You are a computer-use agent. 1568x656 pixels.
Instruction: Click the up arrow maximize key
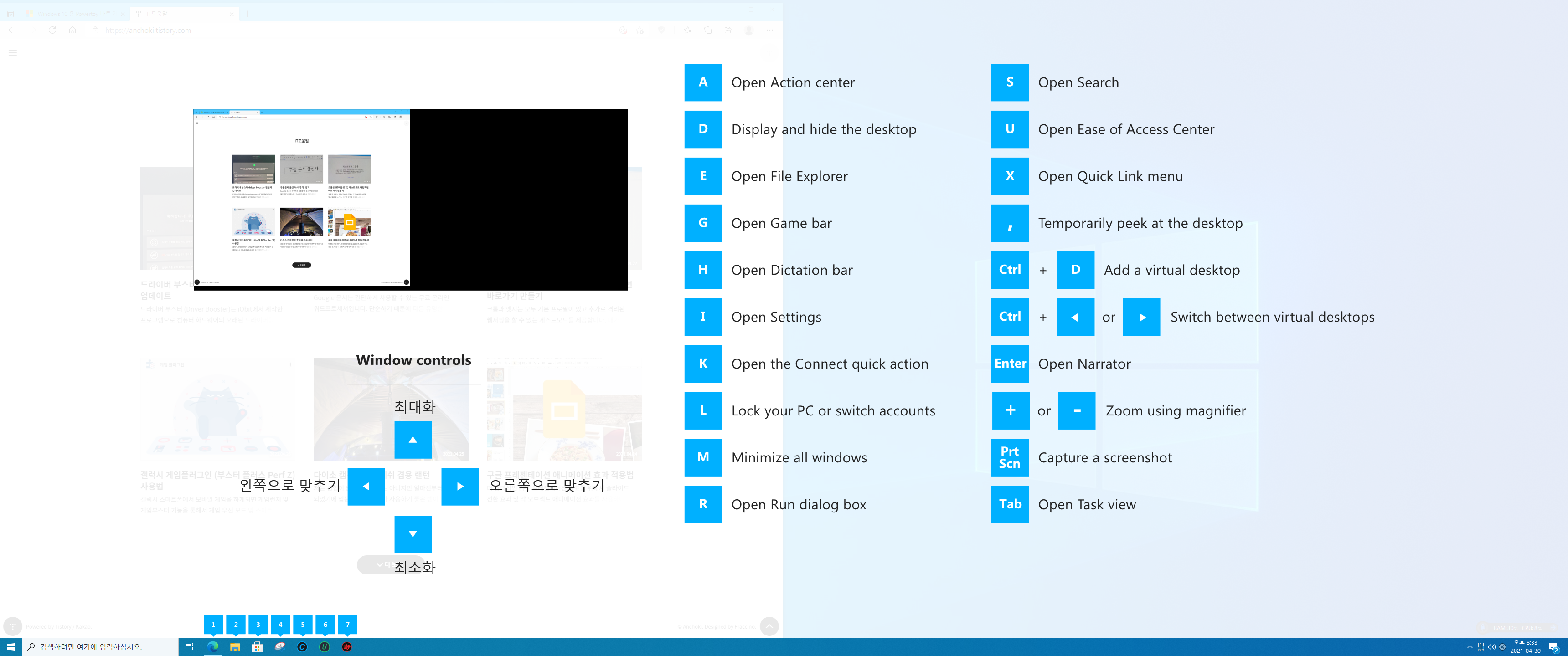pyautogui.click(x=413, y=439)
